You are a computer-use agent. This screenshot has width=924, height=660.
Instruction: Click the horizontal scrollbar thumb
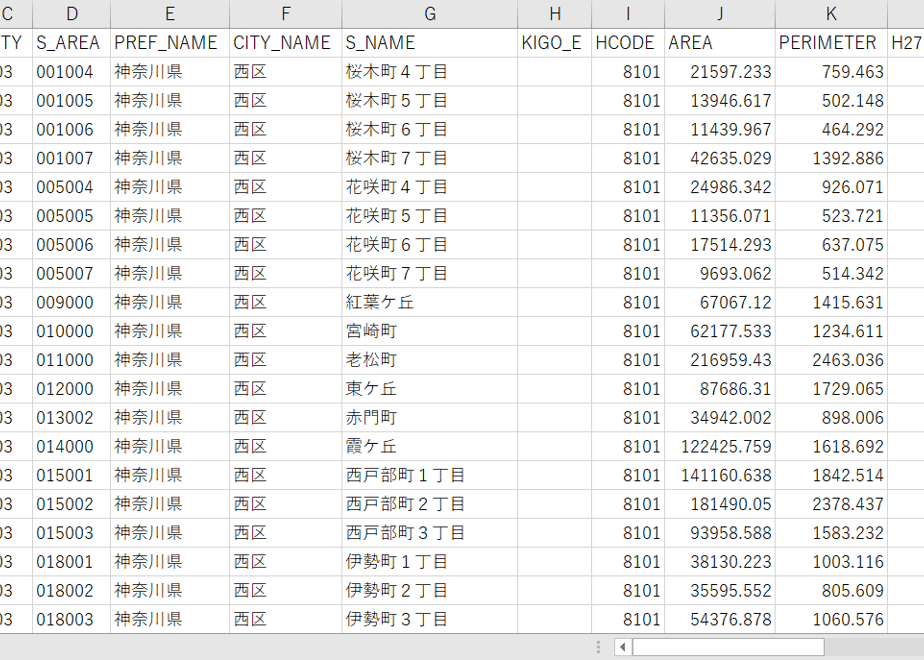(728, 647)
